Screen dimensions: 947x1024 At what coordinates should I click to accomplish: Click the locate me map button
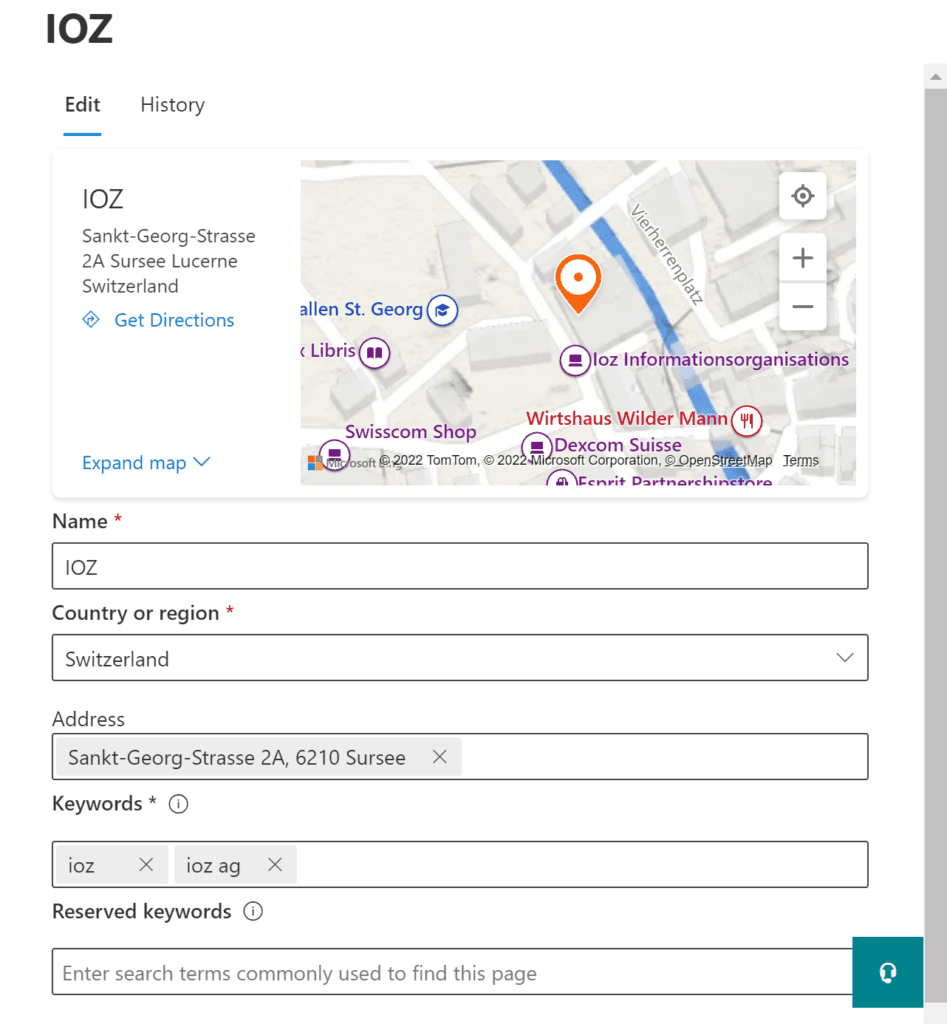(803, 196)
